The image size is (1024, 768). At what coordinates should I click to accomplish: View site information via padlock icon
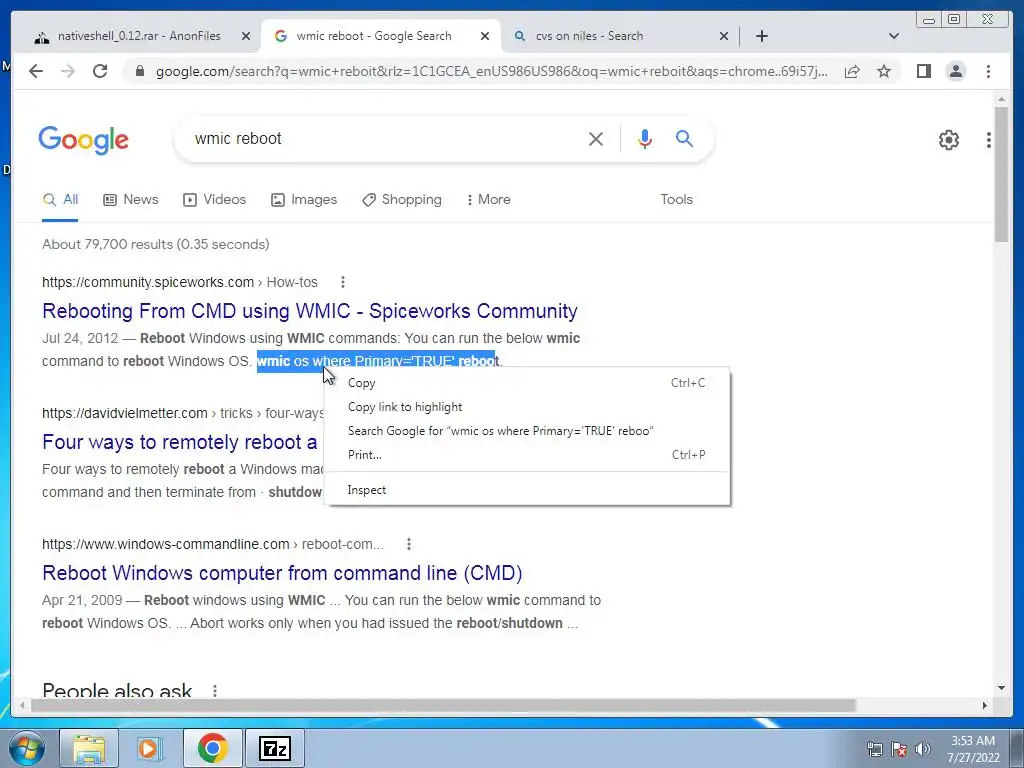pos(139,71)
